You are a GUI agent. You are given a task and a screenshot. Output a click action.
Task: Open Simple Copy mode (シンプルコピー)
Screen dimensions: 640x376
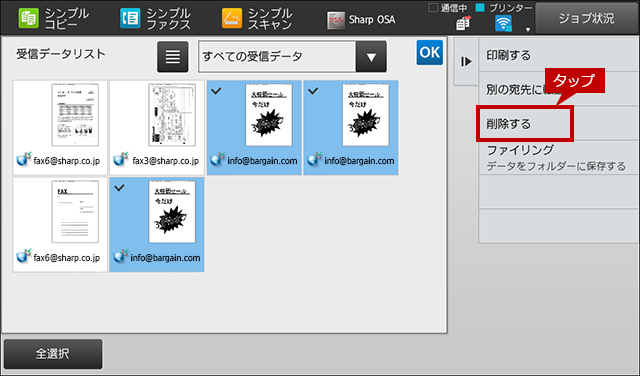click(x=54, y=19)
